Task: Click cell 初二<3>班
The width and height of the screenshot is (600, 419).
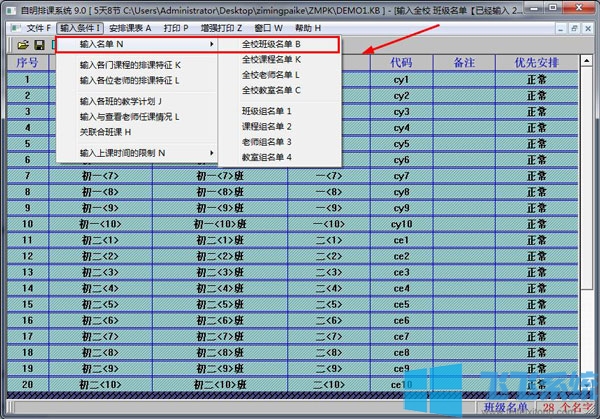Action: pyautogui.click(x=220, y=272)
